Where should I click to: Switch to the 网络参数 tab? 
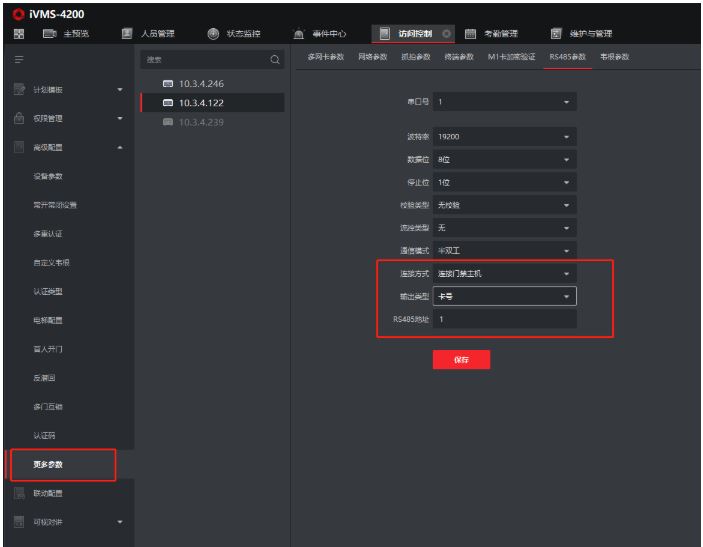[x=373, y=57]
